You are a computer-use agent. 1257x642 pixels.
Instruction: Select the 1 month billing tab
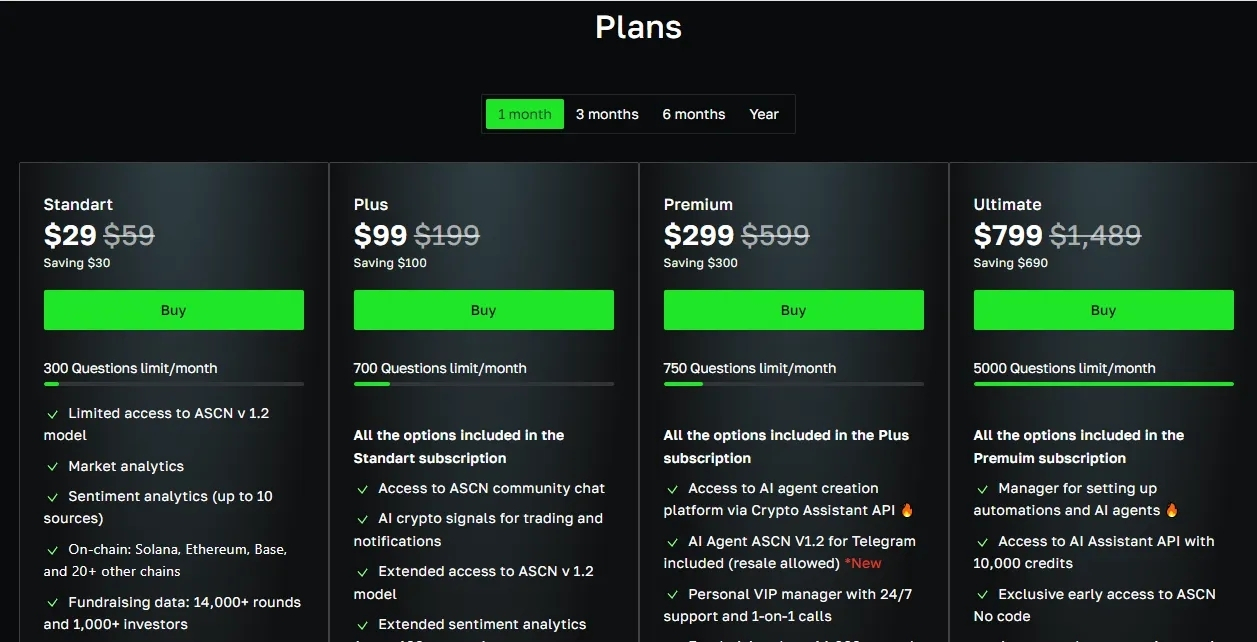[525, 114]
